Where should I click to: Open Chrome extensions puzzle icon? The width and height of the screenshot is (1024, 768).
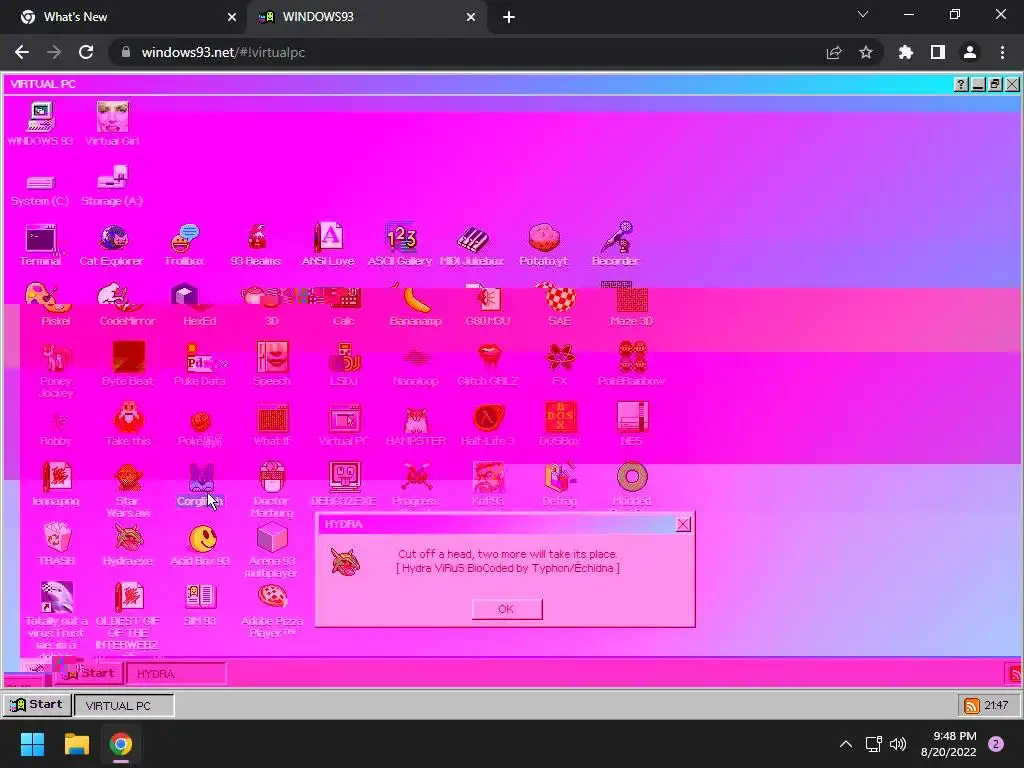point(906,52)
